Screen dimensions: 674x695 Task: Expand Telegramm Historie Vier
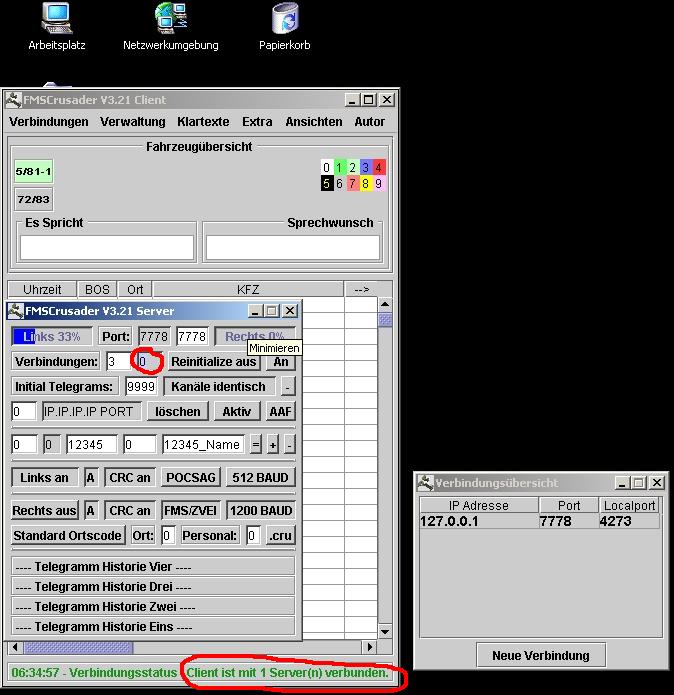click(x=154, y=566)
